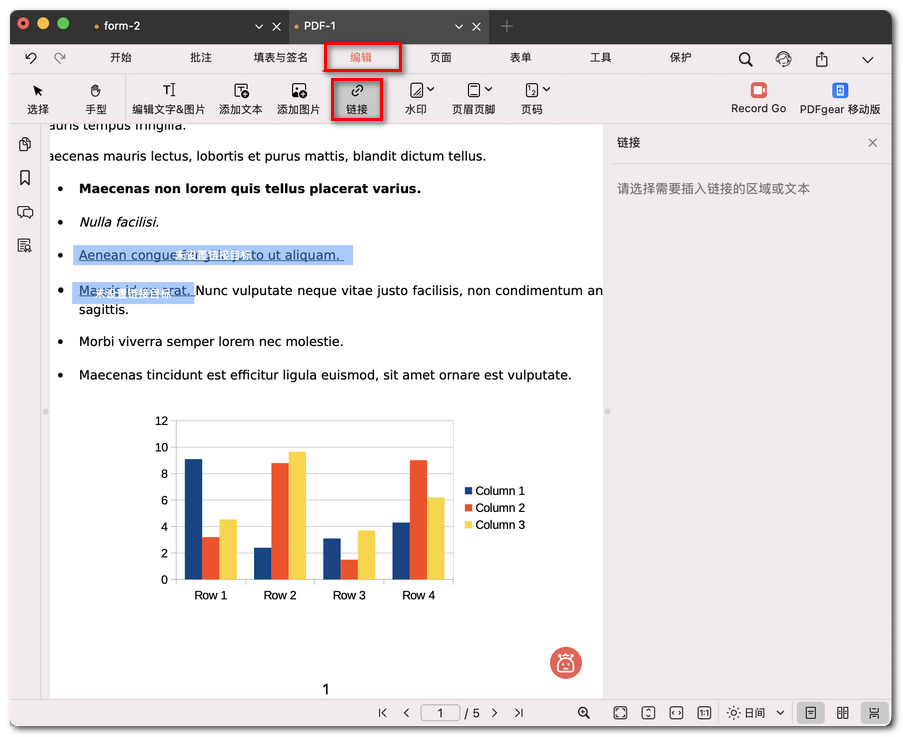
Task: Open the comments panel in left sidebar
Action: (x=25, y=212)
